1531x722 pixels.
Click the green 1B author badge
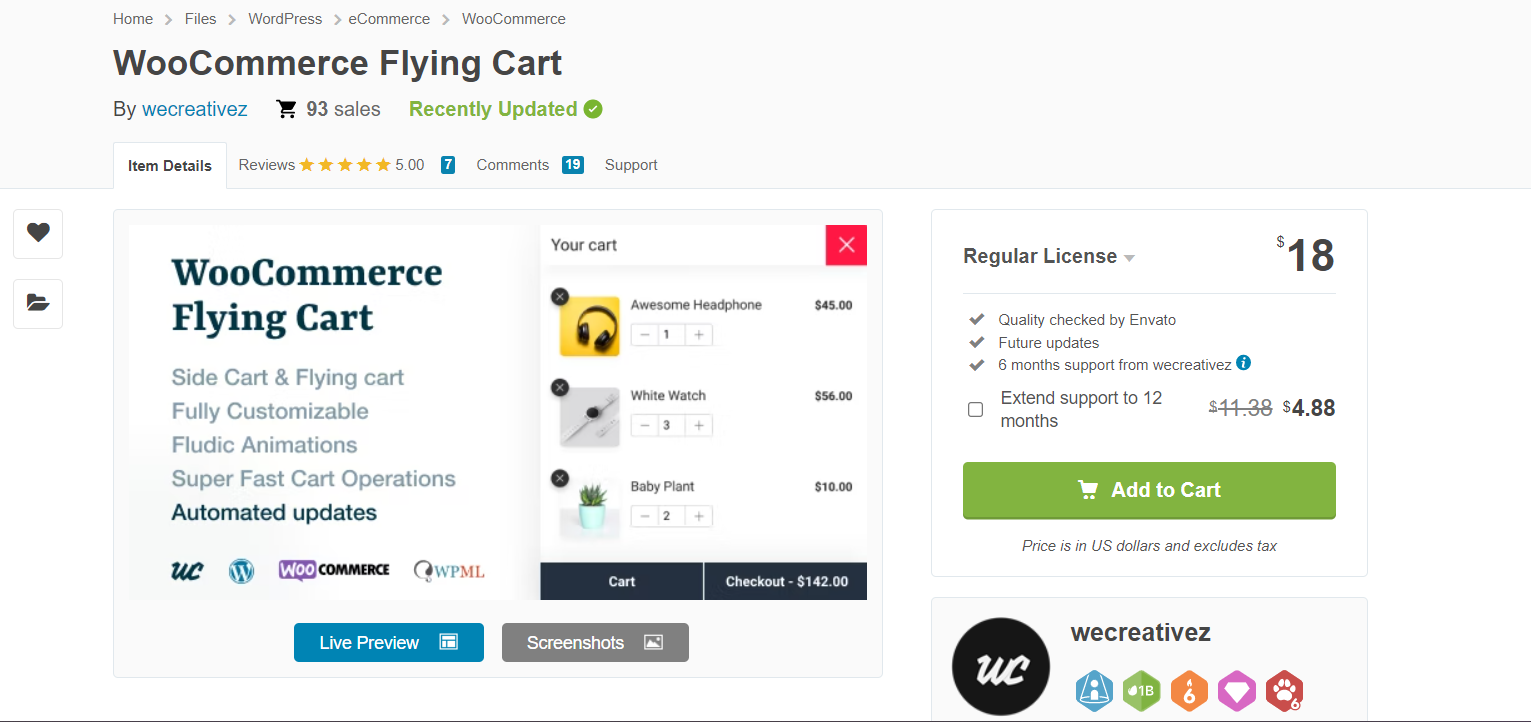(1141, 691)
